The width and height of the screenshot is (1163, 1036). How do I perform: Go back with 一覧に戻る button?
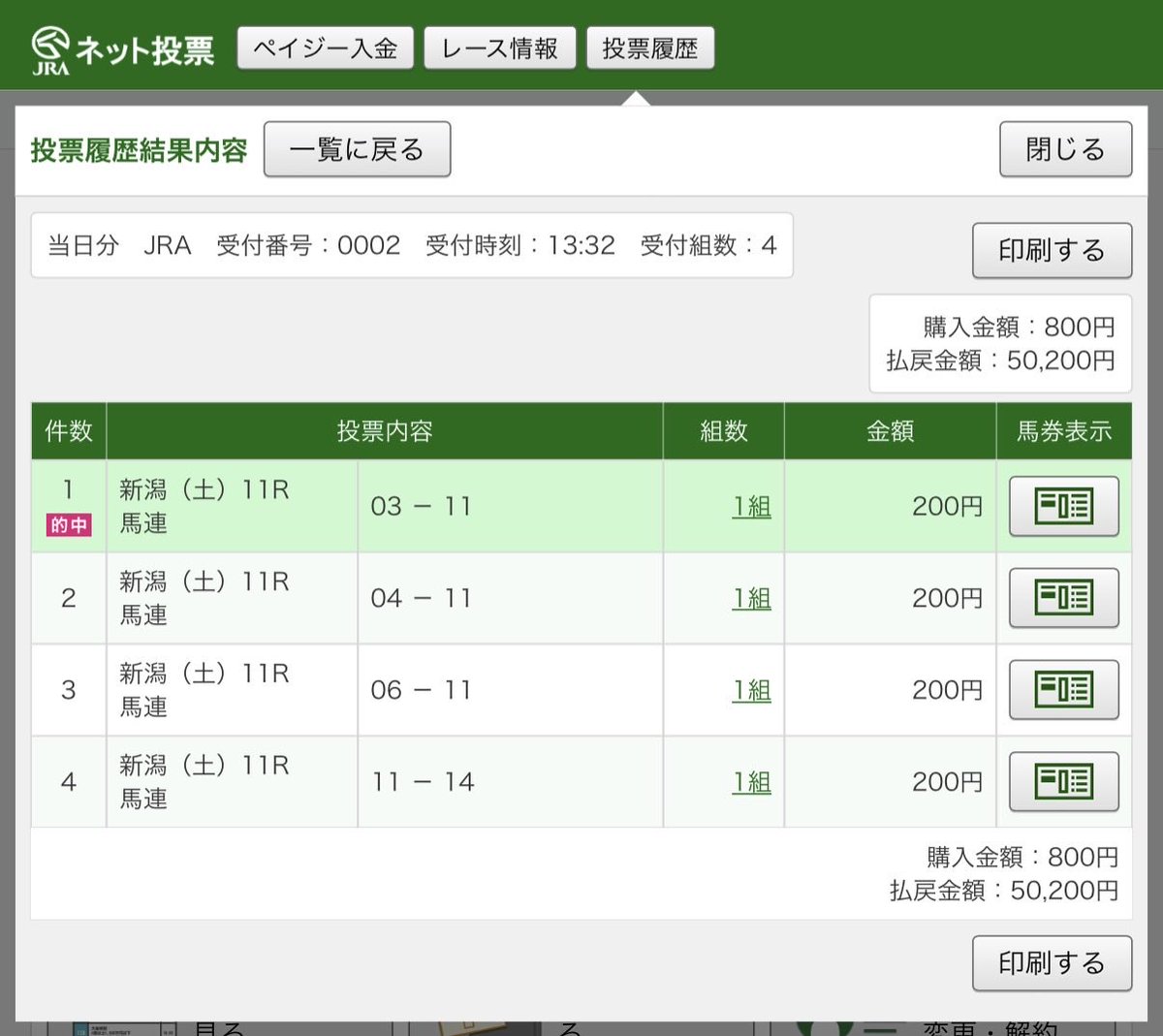tap(357, 149)
